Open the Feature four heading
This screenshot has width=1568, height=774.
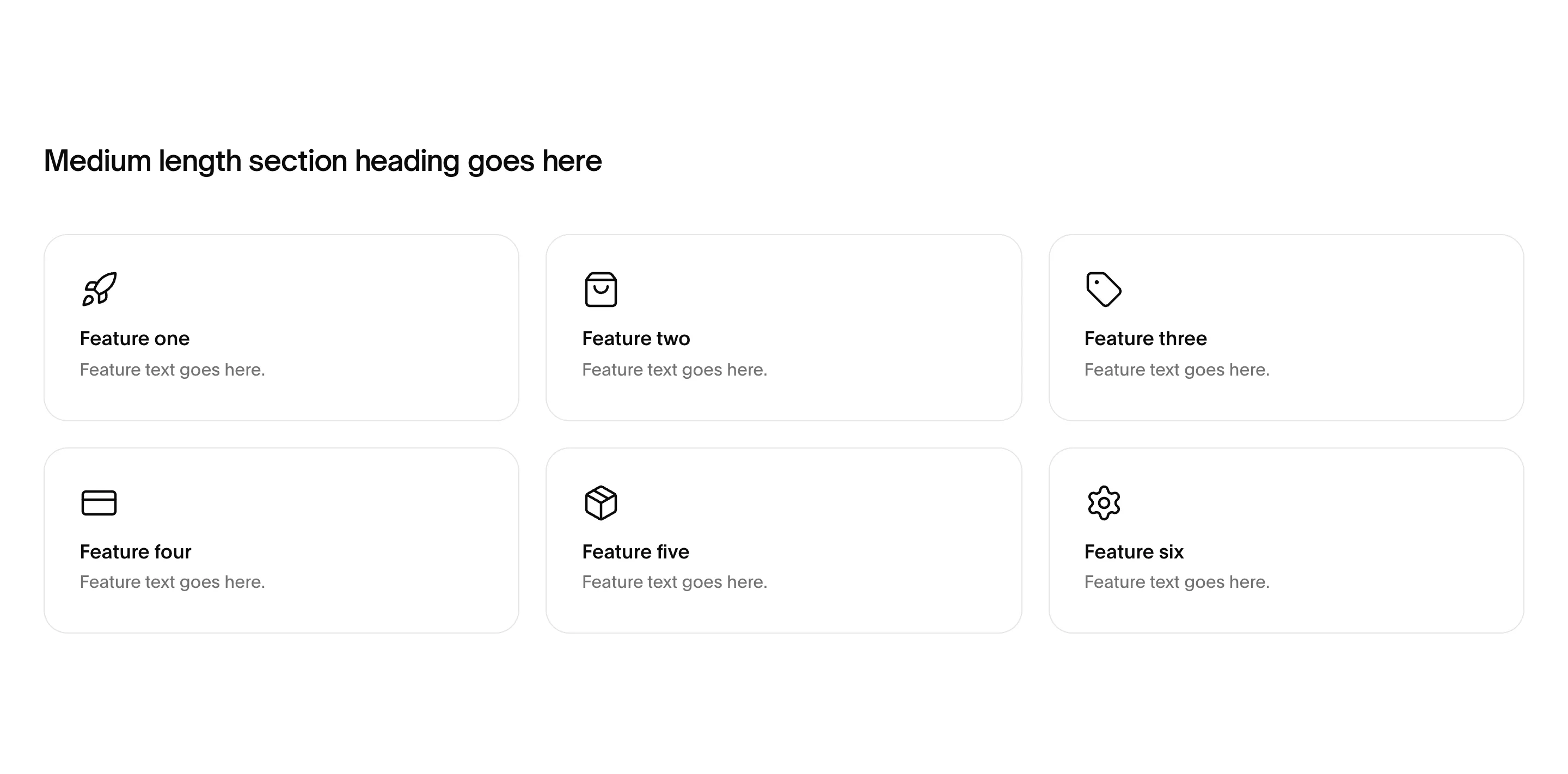point(135,552)
